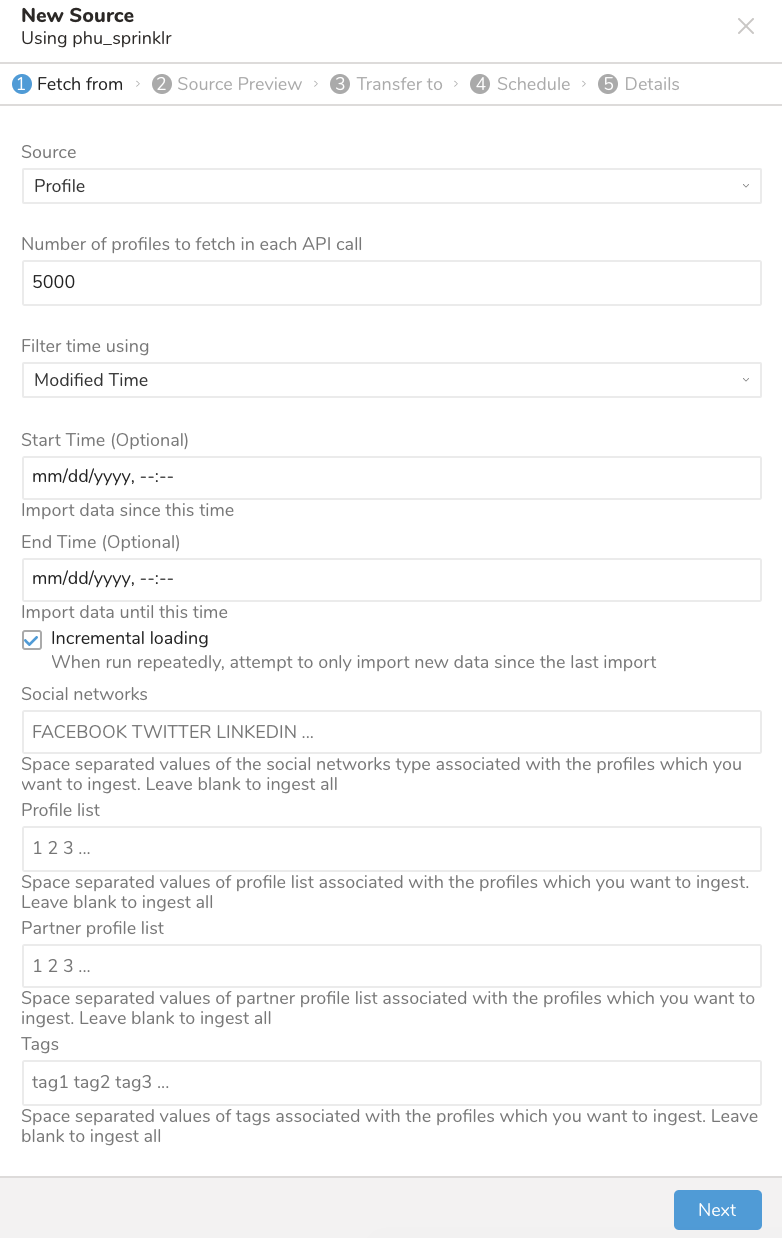Image resolution: width=782 pixels, height=1238 pixels.
Task: Click the step 2 circle icon
Action: [x=162, y=84]
